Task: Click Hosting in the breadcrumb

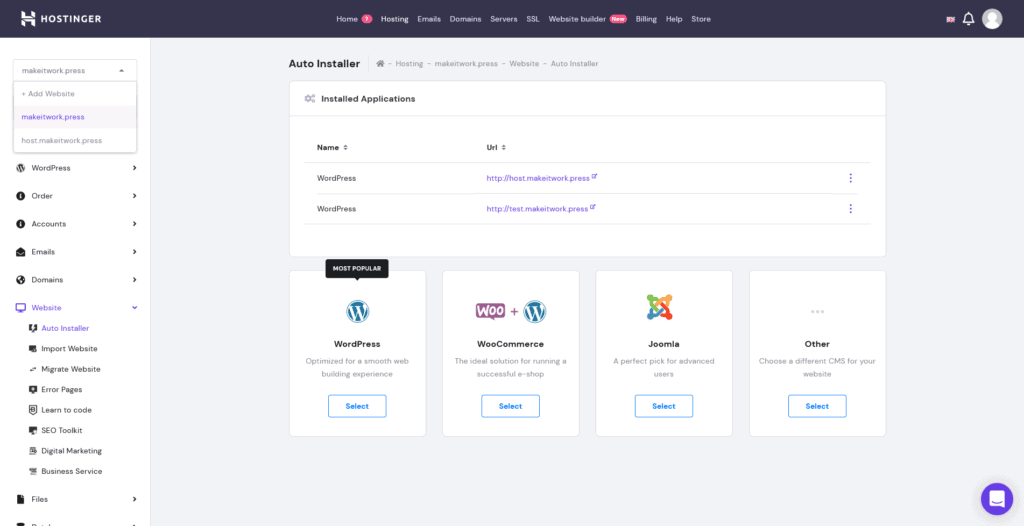Action: (409, 63)
